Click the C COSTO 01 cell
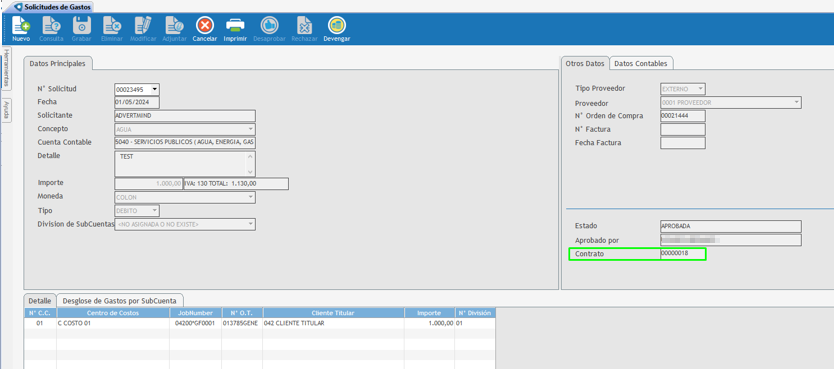Viewport: 834px width, 369px height. coord(113,323)
